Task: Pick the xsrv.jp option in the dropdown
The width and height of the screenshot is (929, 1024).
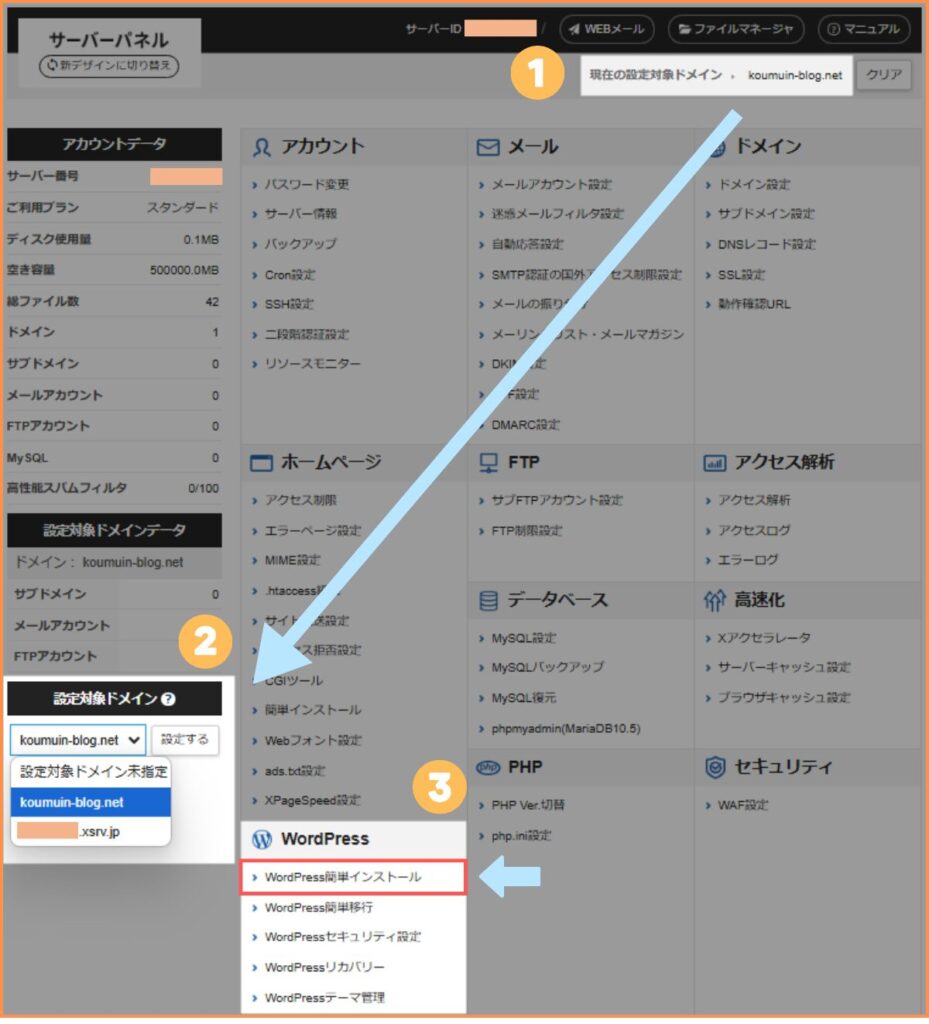Action: click(91, 832)
